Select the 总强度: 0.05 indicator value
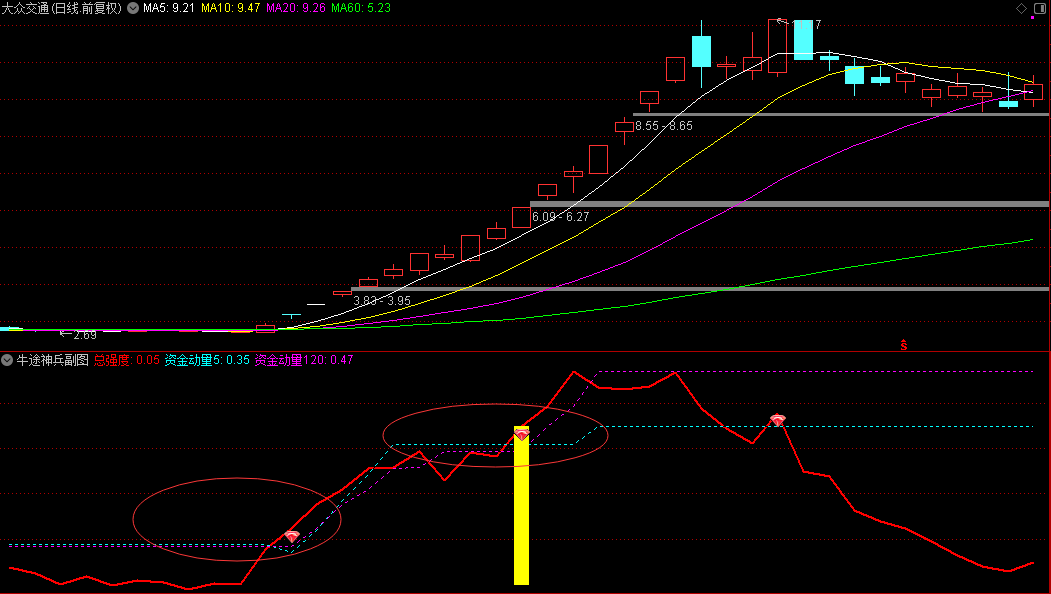The height and width of the screenshot is (594, 1051). (x=127, y=360)
